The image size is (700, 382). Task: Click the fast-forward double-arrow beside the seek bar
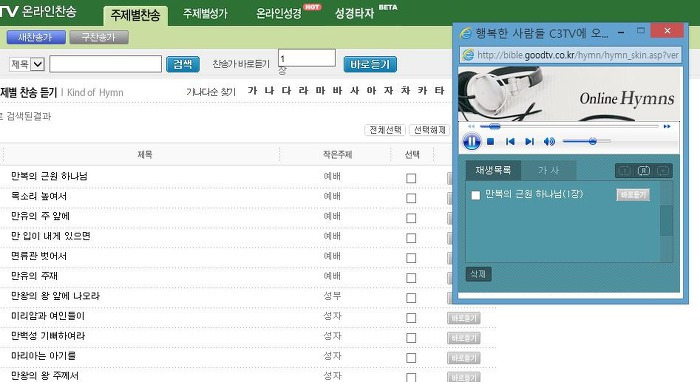(667, 127)
